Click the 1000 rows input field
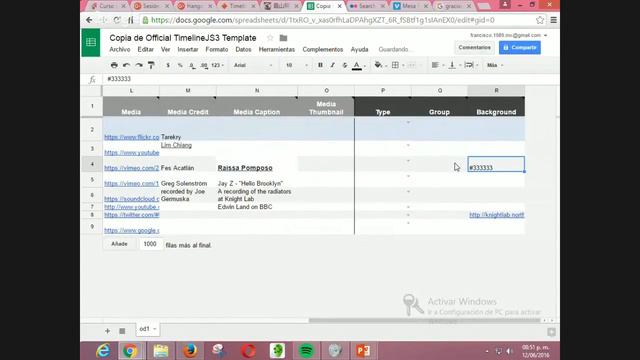The width and height of the screenshot is (640, 360). [x=150, y=244]
